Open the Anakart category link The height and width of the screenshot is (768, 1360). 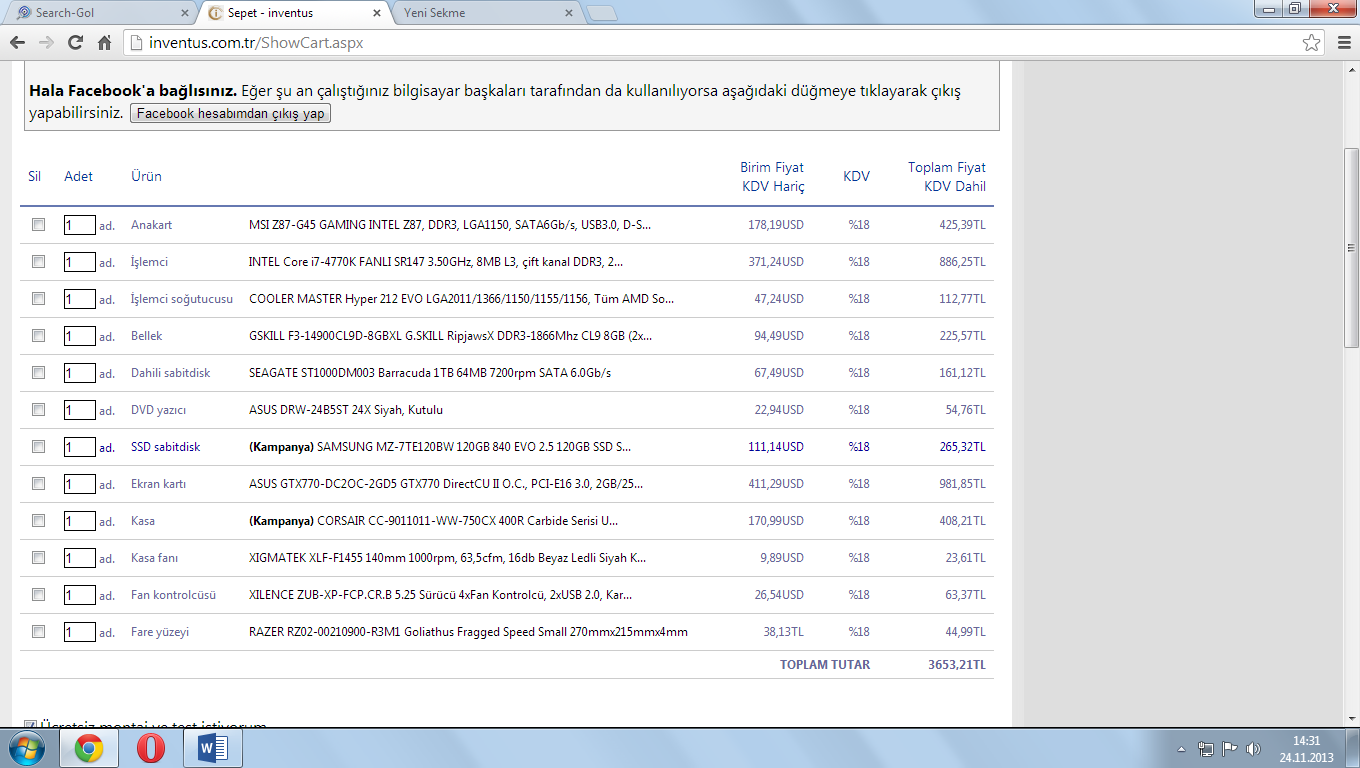(x=151, y=225)
